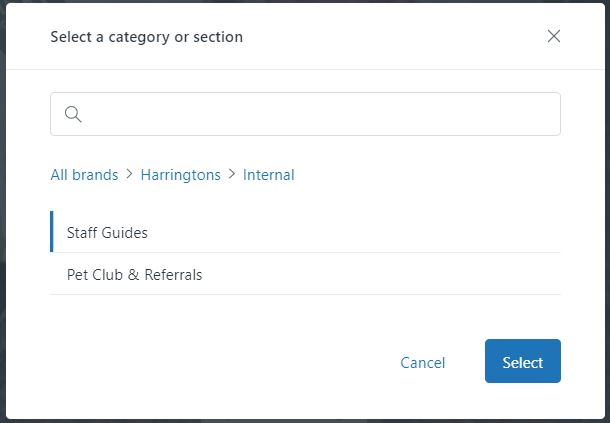Viewport: 610px width, 423px height.
Task: Close the category selection dialog
Action: click(x=554, y=37)
